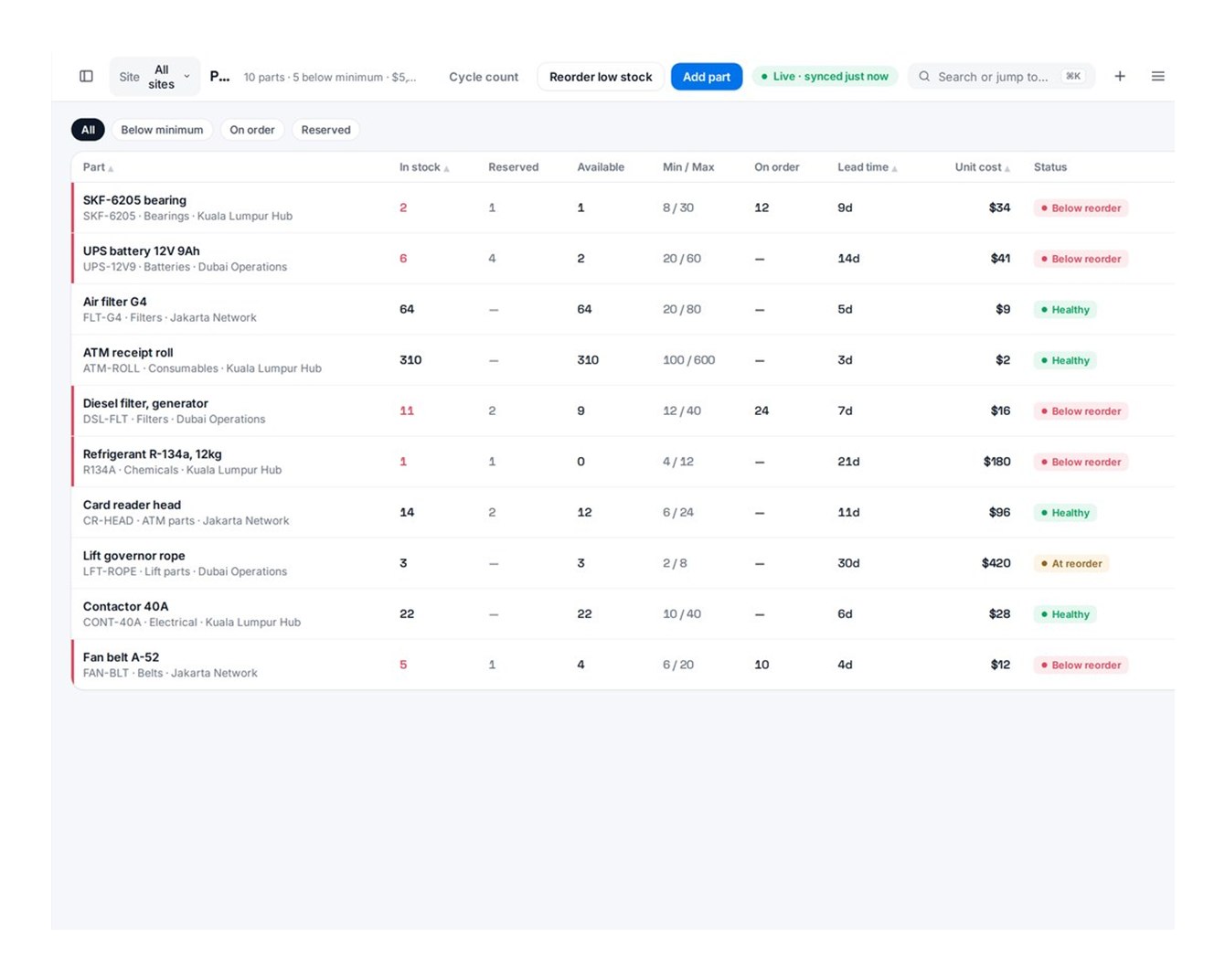Screen dimensions: 1225x980
Task: Click Healthy status of Air filter G4
Action: click(x=1065, y=310)
